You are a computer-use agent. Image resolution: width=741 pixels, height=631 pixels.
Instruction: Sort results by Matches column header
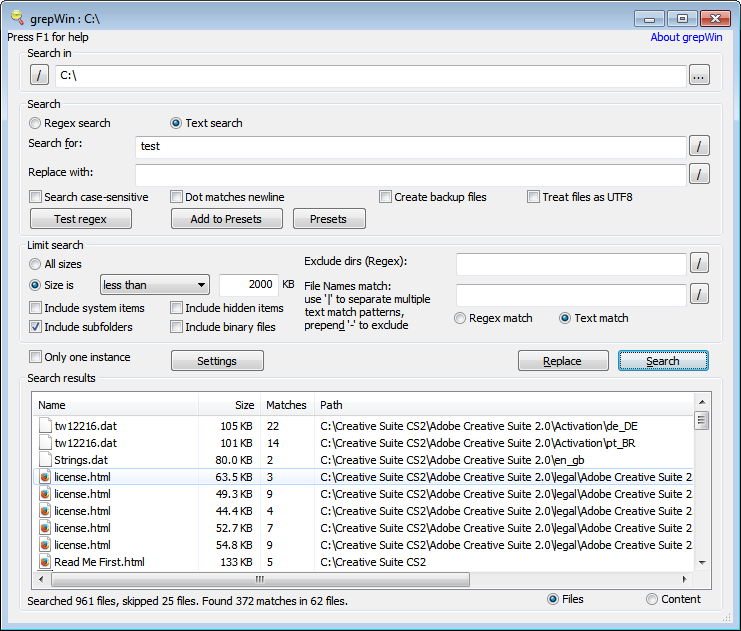[286, 405]
